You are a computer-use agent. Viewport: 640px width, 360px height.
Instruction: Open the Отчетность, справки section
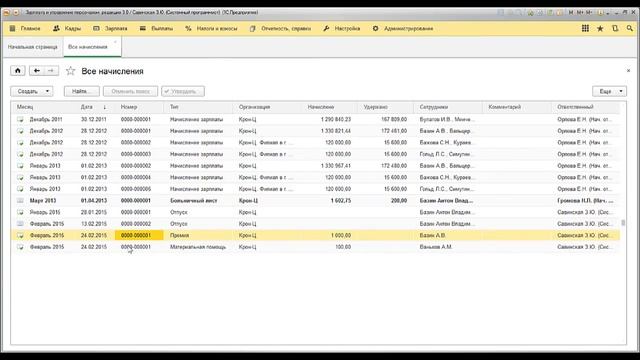[x=280, y=29]
